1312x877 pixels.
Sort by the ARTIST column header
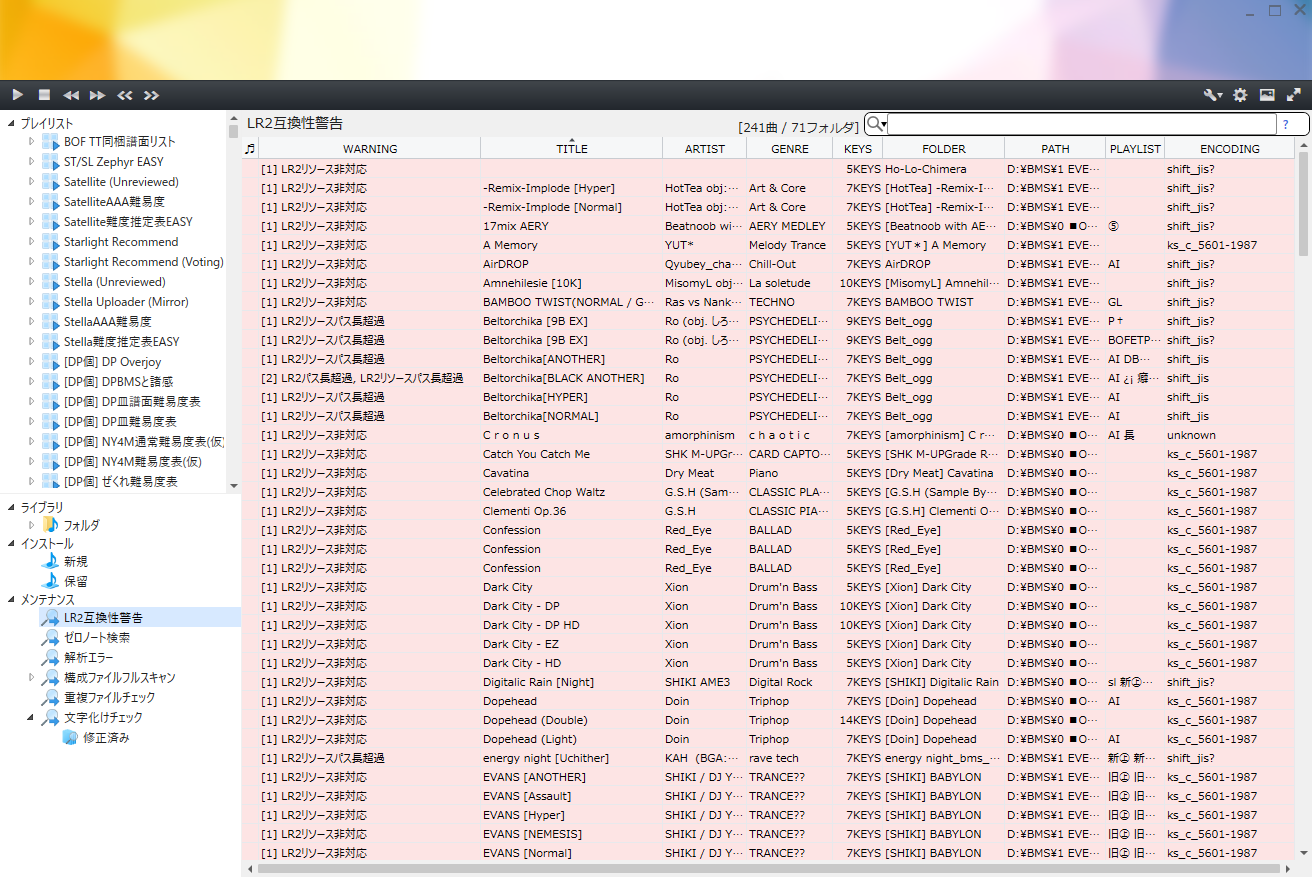pos(705,149)
